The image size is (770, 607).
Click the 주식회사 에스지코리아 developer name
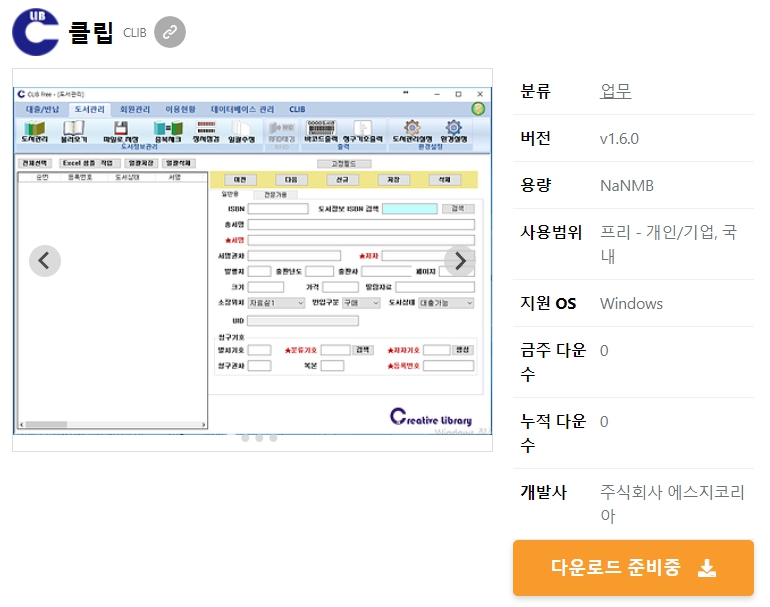click(672, 503)
